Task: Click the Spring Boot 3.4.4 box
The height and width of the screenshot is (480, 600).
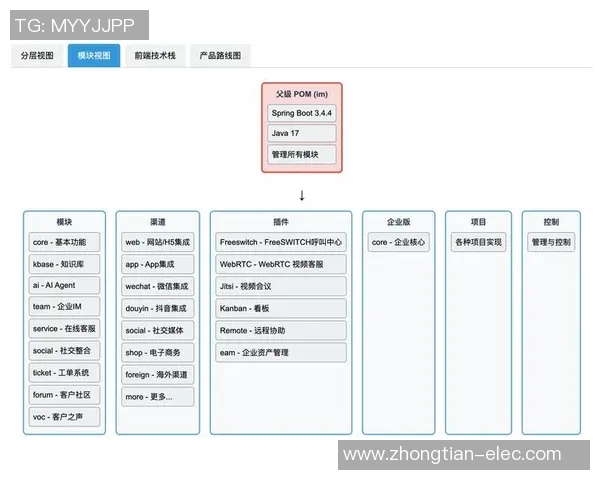Action: click(x=302, y=113)
